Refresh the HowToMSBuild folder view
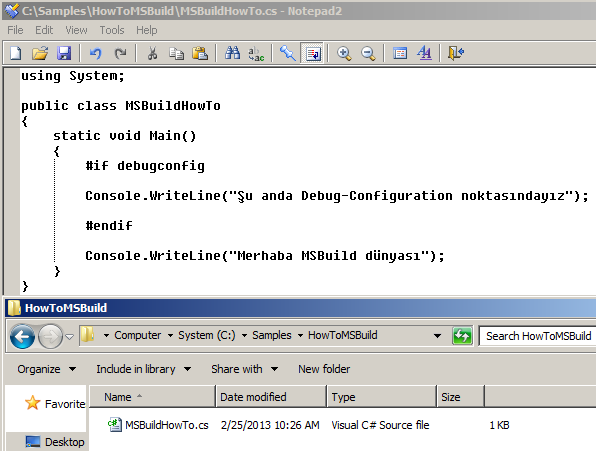Screen dimensions: 596x451 462,336
